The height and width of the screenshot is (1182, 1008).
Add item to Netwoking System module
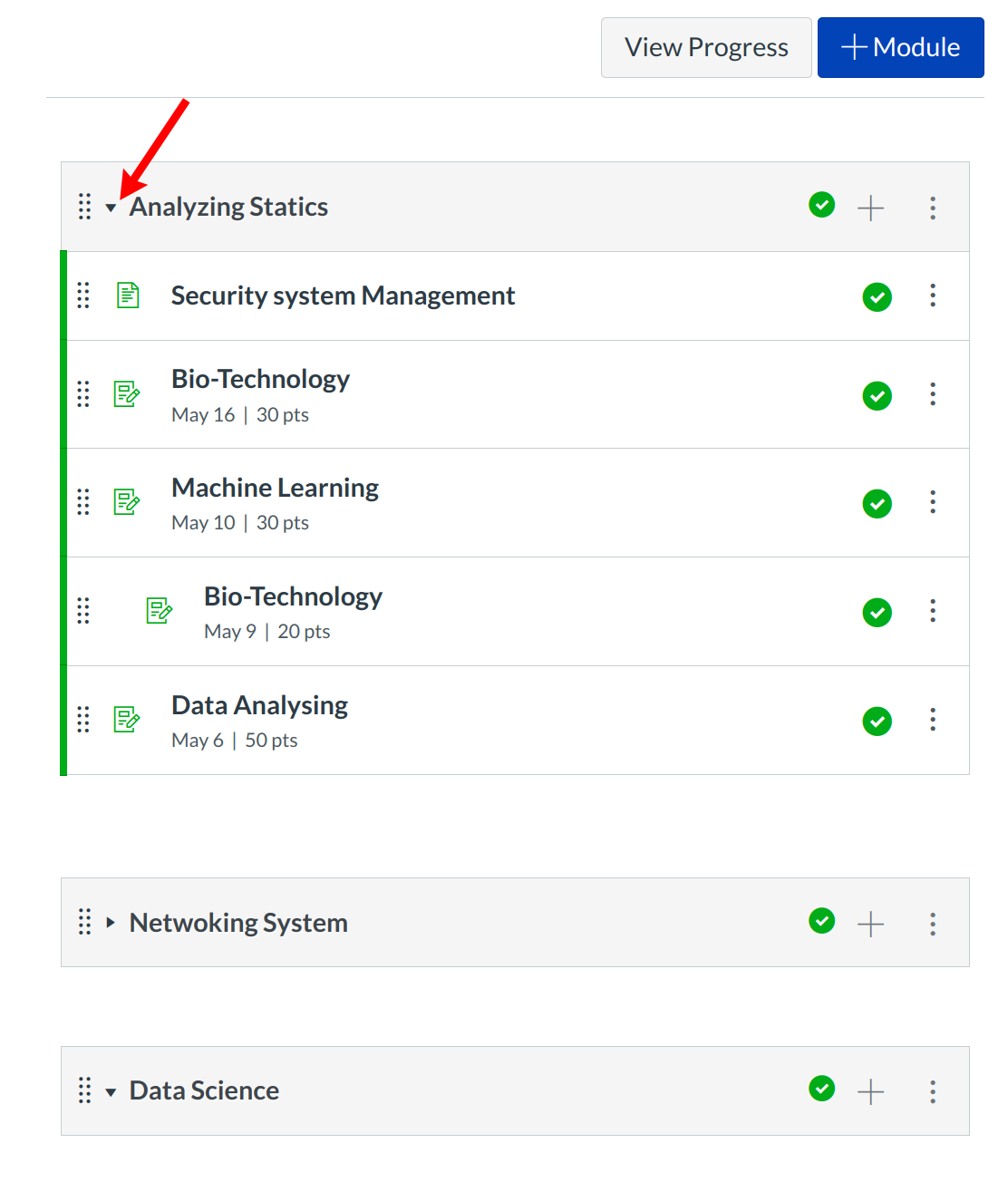tap(870, 924)
